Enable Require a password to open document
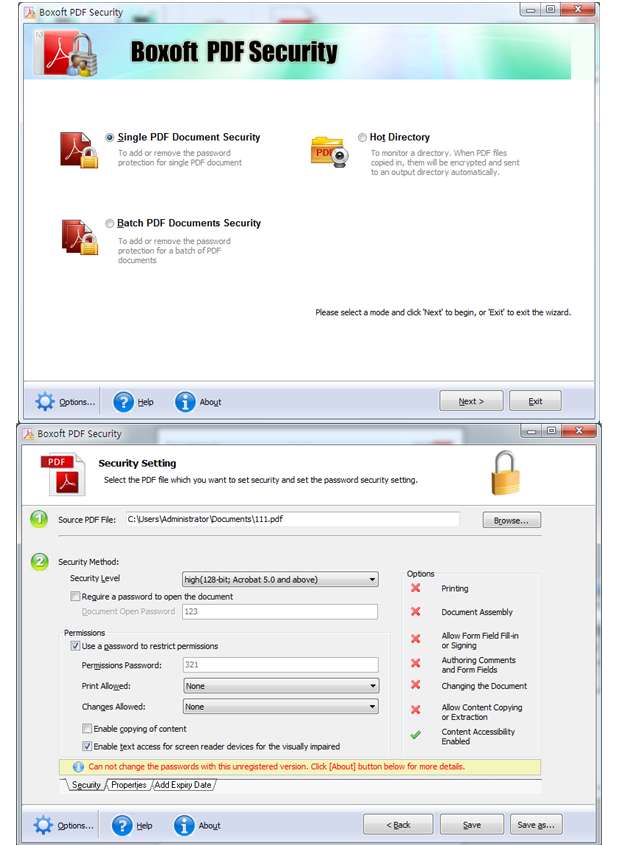 click(75, 597)
